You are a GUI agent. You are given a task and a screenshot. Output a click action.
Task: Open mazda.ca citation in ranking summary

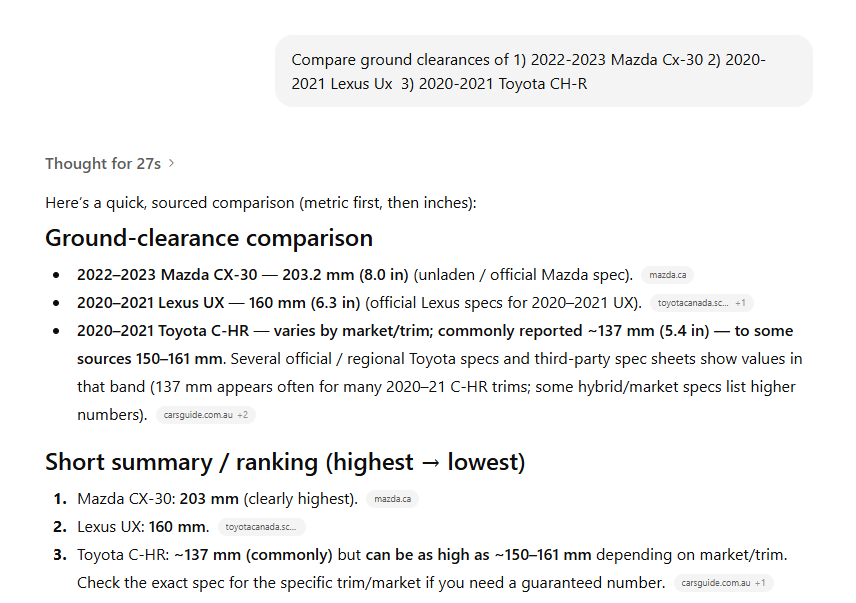[x=391, y=499]
